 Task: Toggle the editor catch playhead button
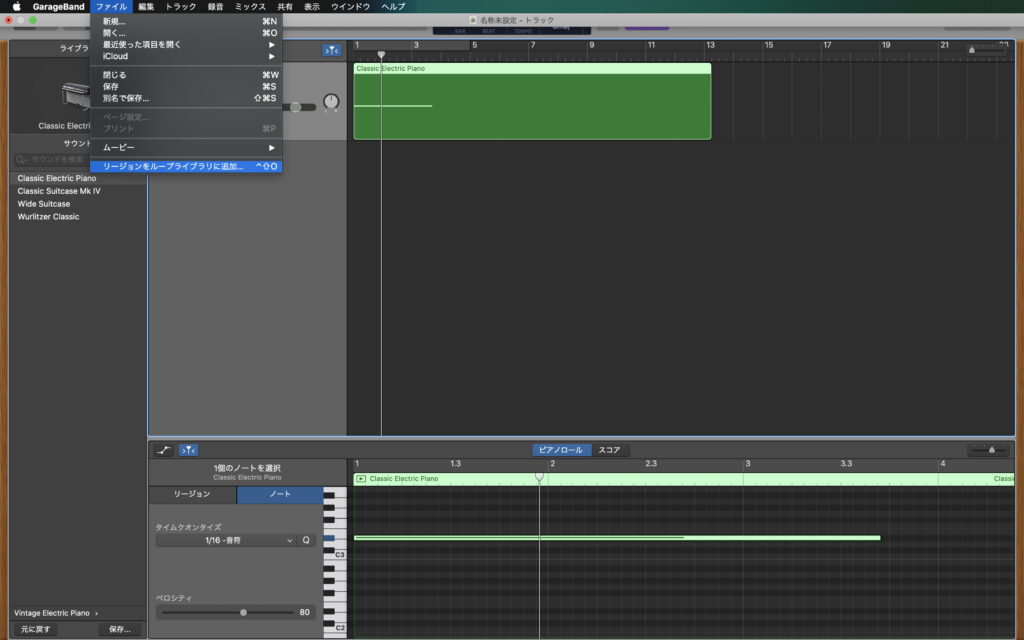188,450
